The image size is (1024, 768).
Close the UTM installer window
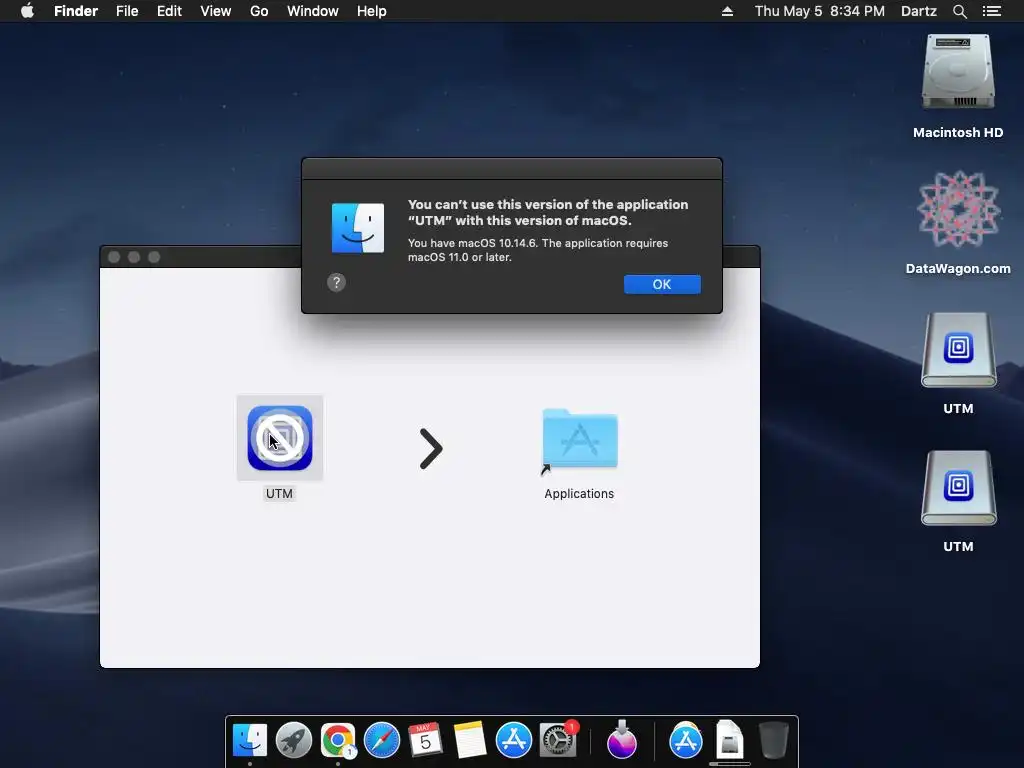click(114, 257)
